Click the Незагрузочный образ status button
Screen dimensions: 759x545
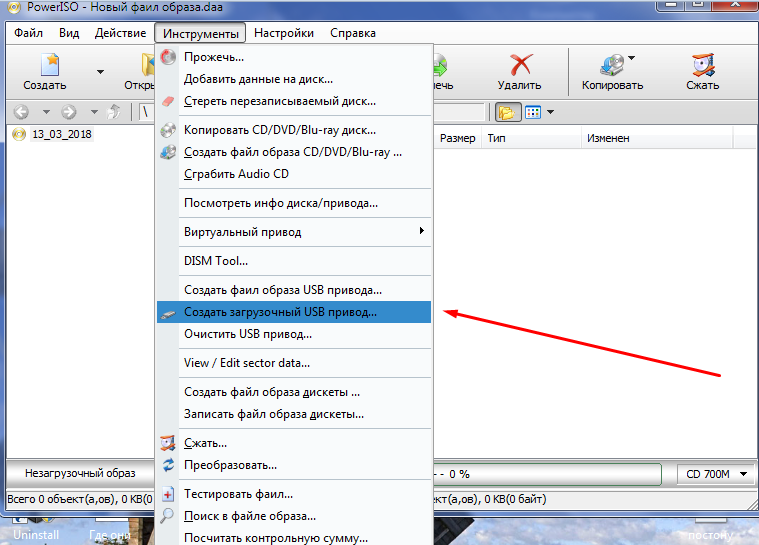[x=80, y=473]
